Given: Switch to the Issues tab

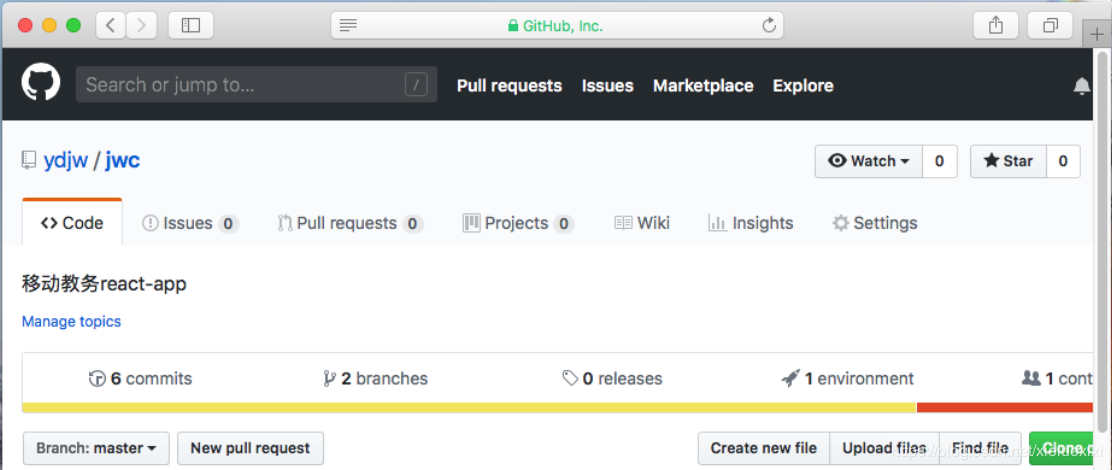Looking at the screenshot, I should [188, 223].
